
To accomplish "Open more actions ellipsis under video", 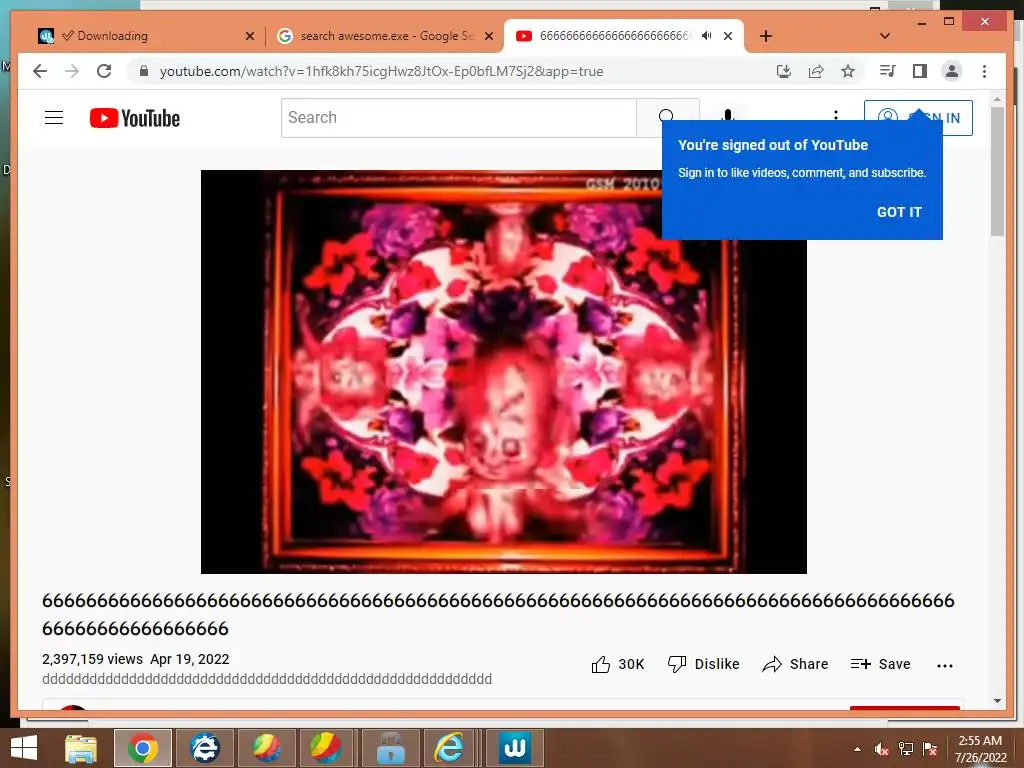I will click(x=945, y=665).
